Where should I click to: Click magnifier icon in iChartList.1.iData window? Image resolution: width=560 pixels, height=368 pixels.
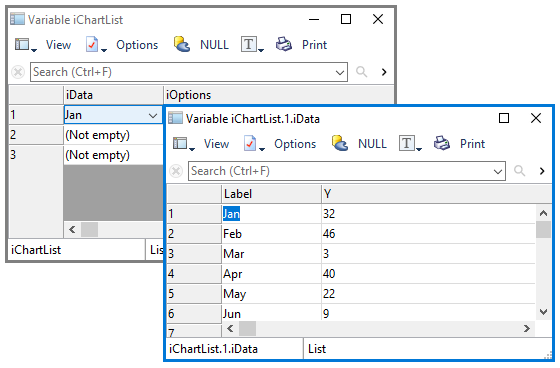point(519,171)
